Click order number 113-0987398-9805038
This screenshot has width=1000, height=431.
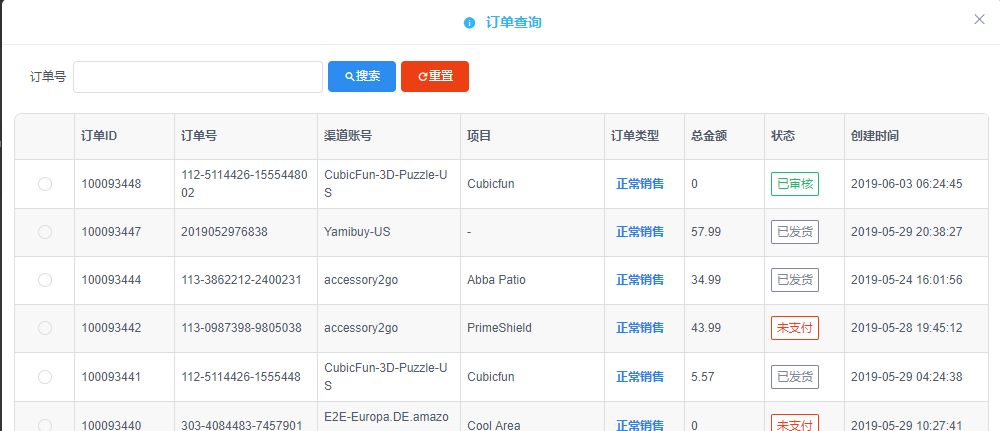241,328
